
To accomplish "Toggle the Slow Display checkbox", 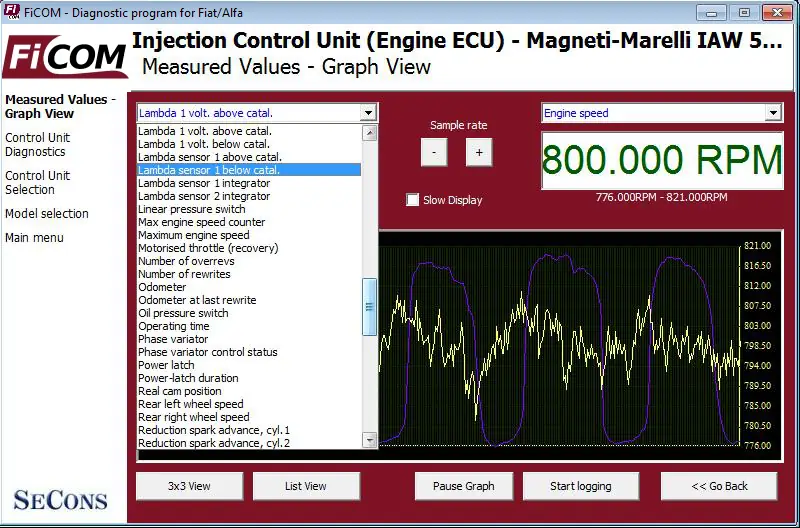I will click(x=412, y=200).
